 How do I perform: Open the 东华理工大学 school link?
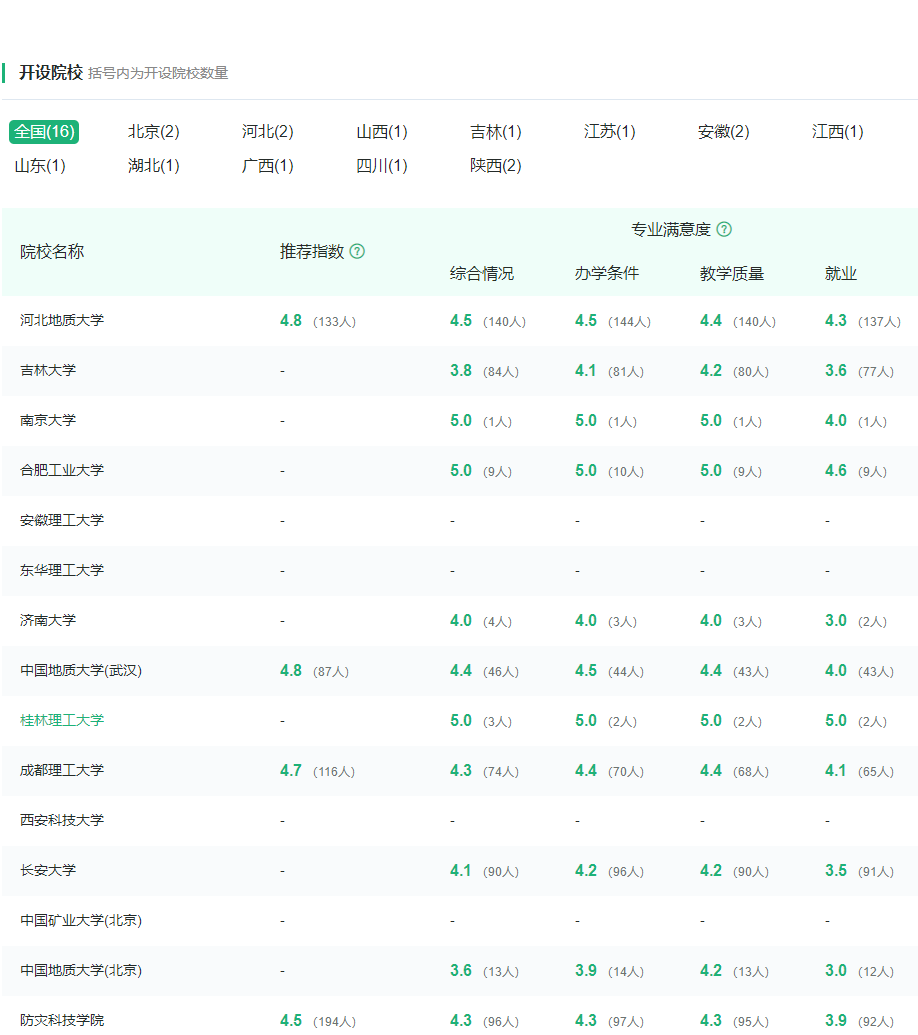coord(62,570)
